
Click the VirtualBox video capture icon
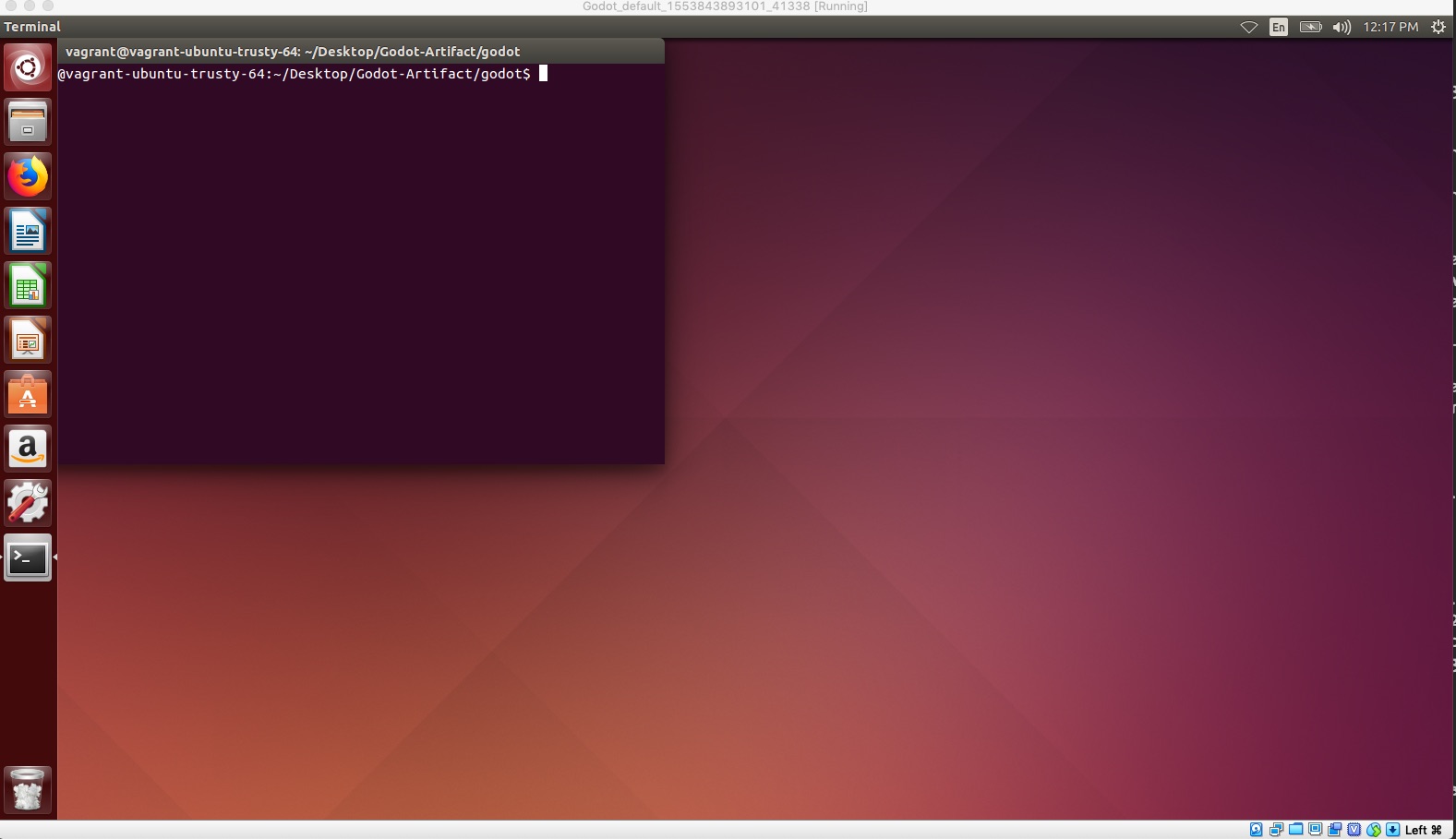(x=1334, y=829)
